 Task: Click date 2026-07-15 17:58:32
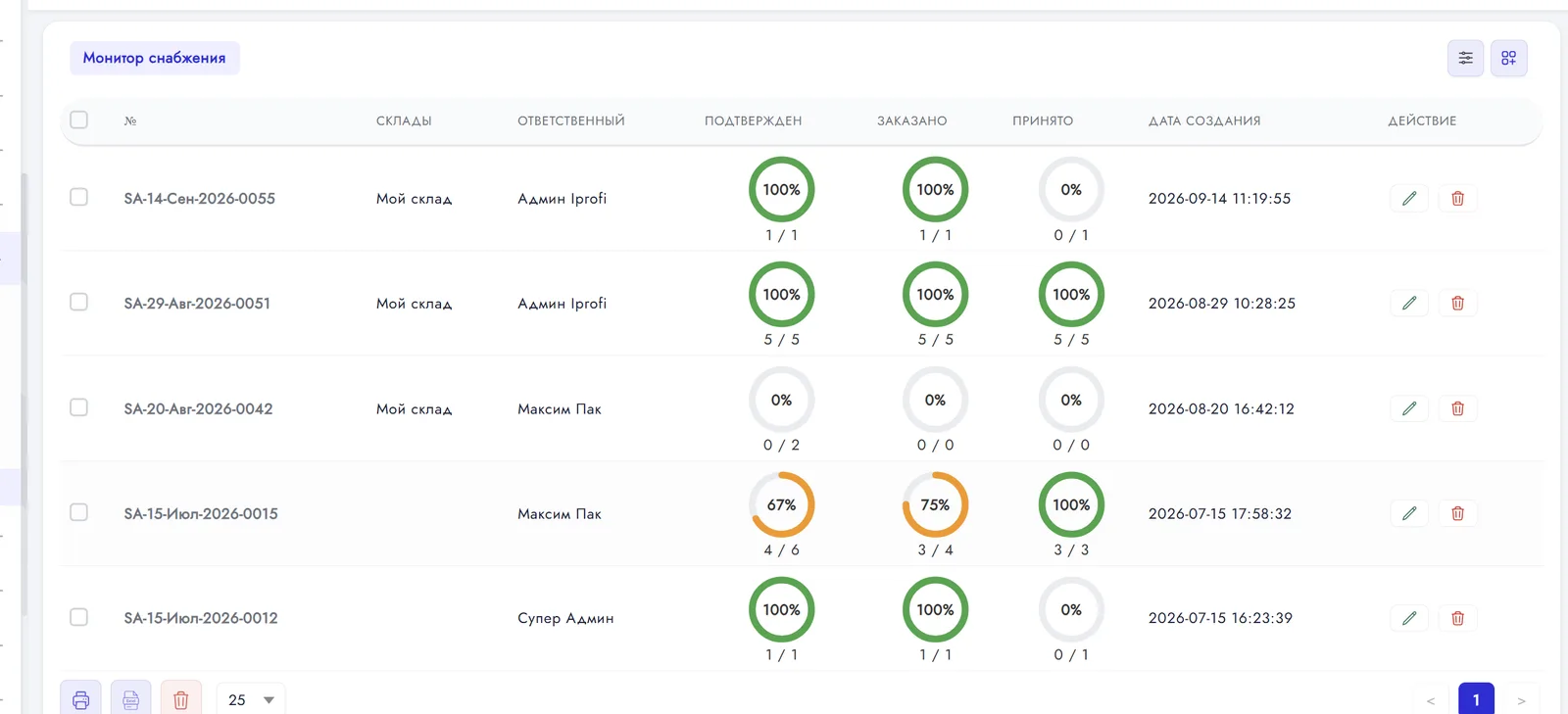point(1220,513)
